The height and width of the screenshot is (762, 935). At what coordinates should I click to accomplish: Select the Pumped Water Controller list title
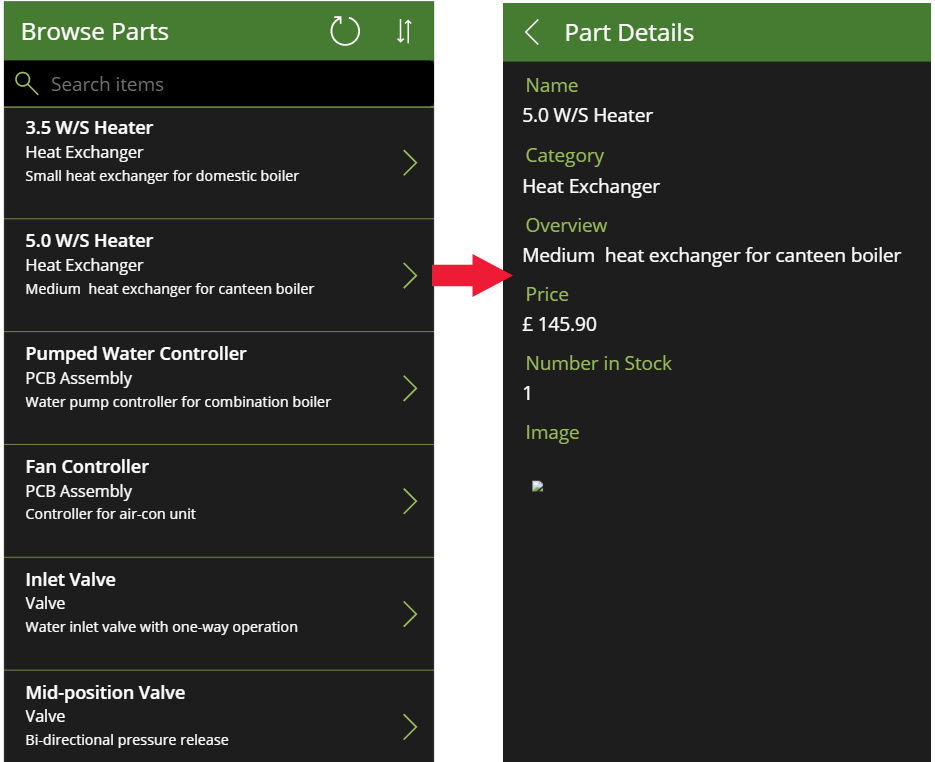135,354
